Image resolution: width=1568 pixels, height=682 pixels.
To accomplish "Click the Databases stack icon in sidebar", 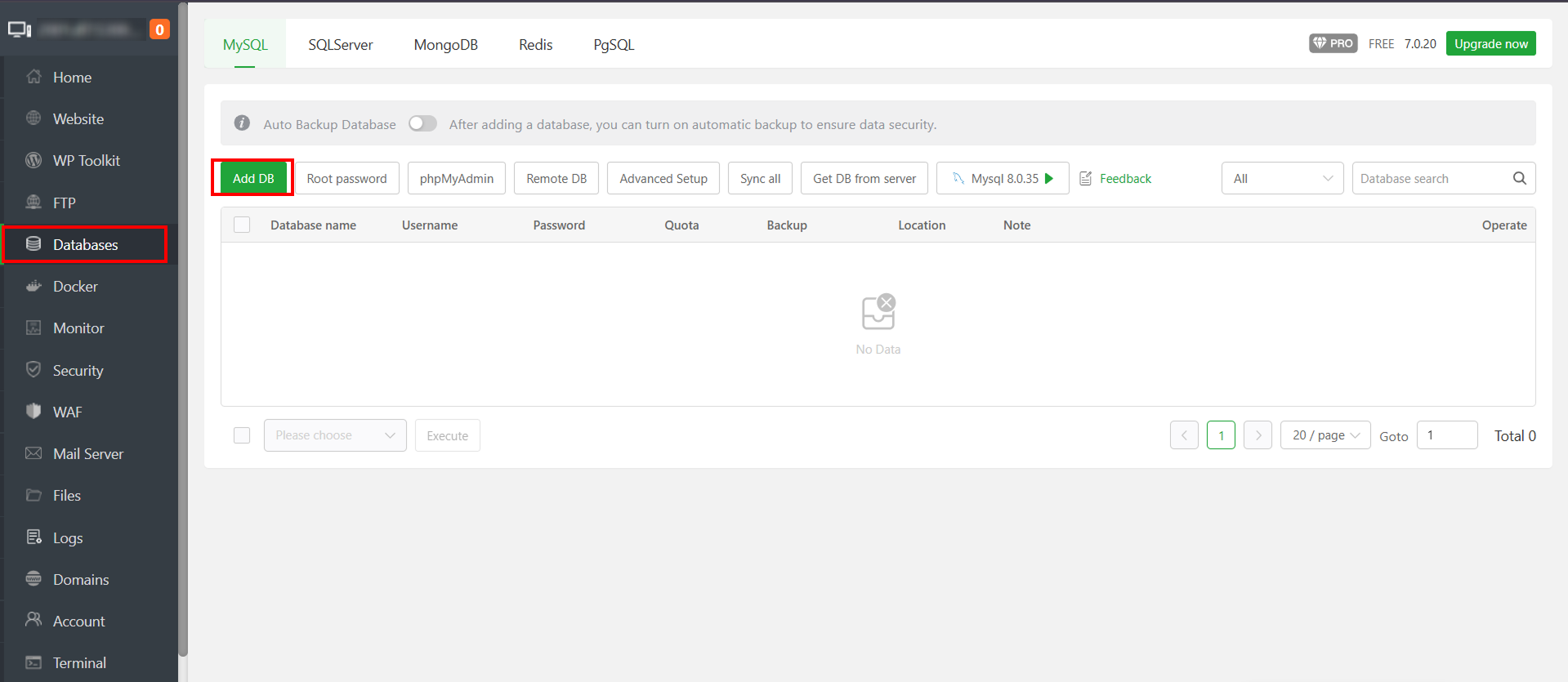I will [x=34, y=244].
